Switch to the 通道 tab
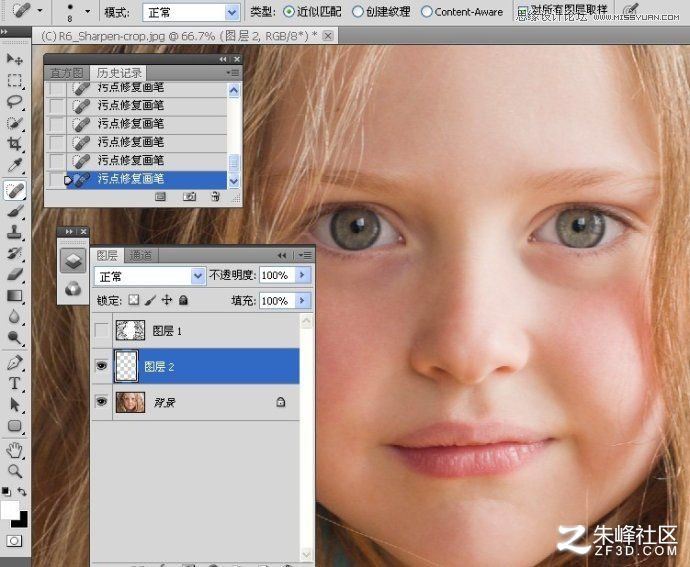This screenshot has height=567, width=690. tap(141, 255)
